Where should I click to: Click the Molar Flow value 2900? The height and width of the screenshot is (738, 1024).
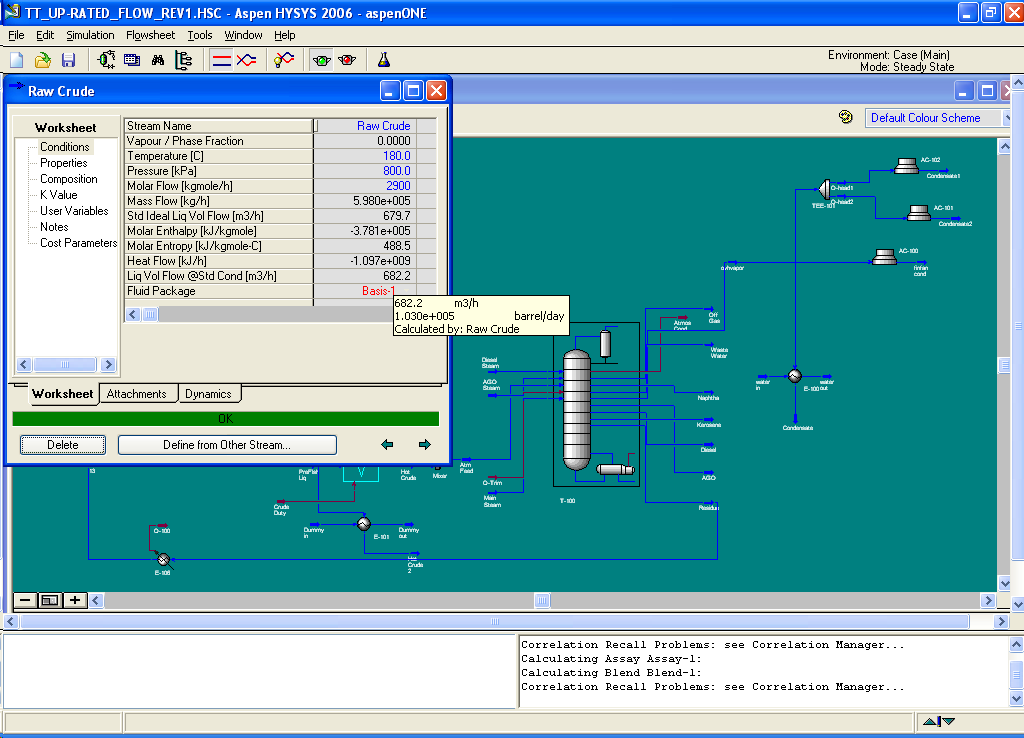click(x=365, y=186)
